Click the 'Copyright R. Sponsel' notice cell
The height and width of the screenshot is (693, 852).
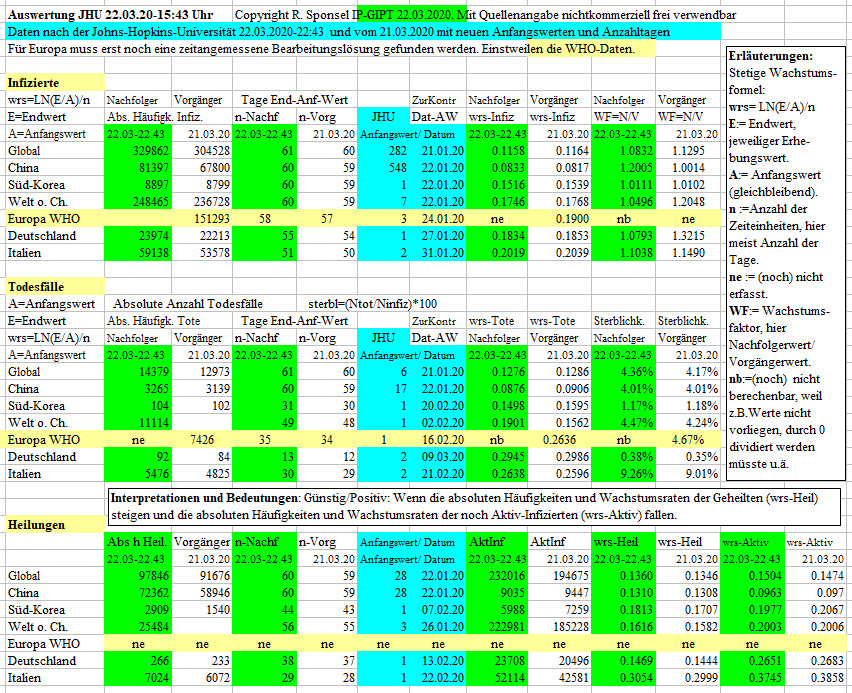pyautogui.click(x=486, y=15)
